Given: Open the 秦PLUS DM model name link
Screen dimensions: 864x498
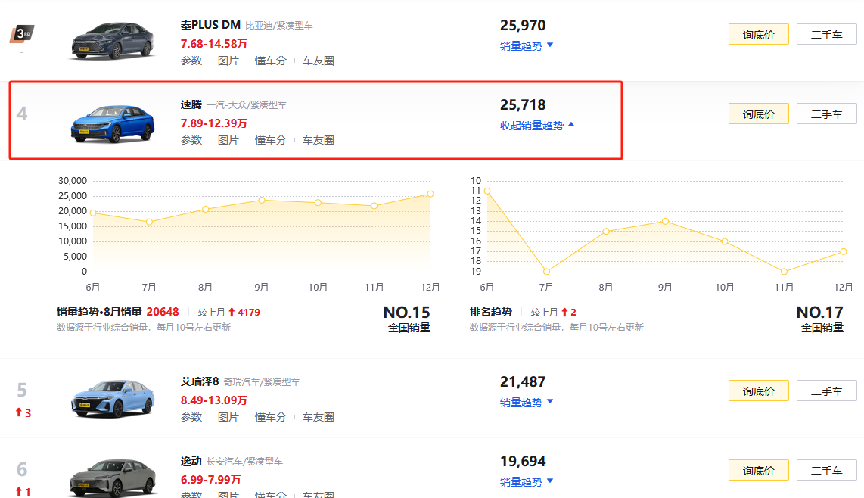Looking at the screenshot, I should [x=210, y=25].
